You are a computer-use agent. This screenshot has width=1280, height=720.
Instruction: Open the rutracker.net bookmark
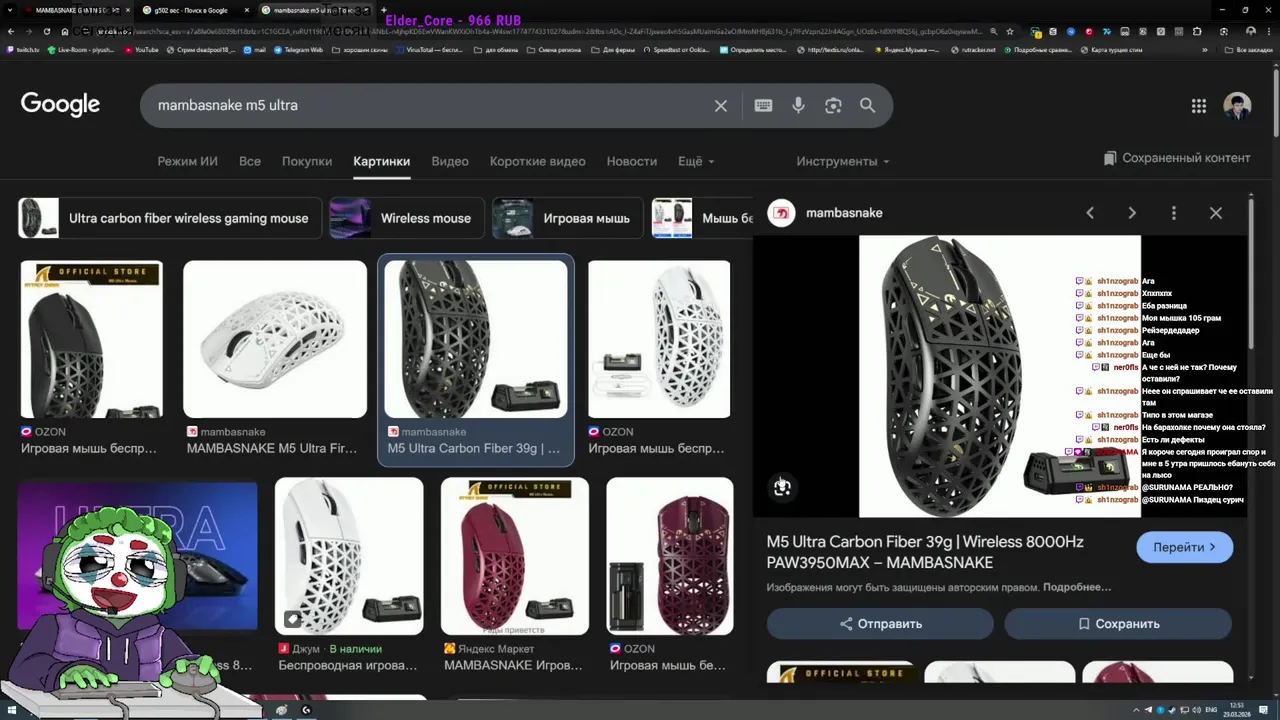click(x=974, y=49)
